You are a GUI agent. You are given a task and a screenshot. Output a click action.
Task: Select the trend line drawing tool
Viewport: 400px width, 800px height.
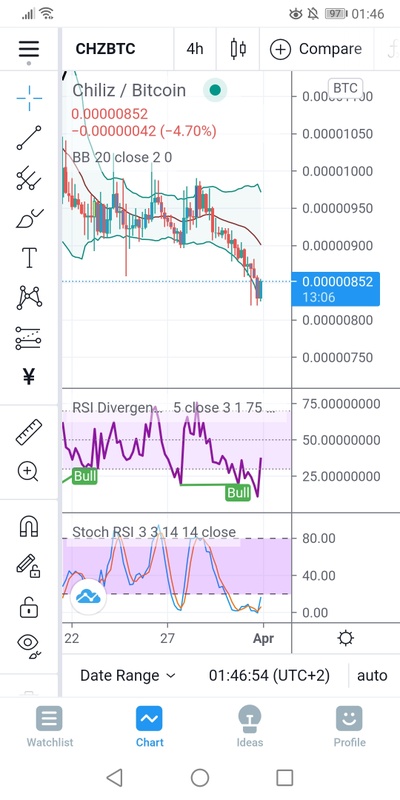click(x=29, y=138)
